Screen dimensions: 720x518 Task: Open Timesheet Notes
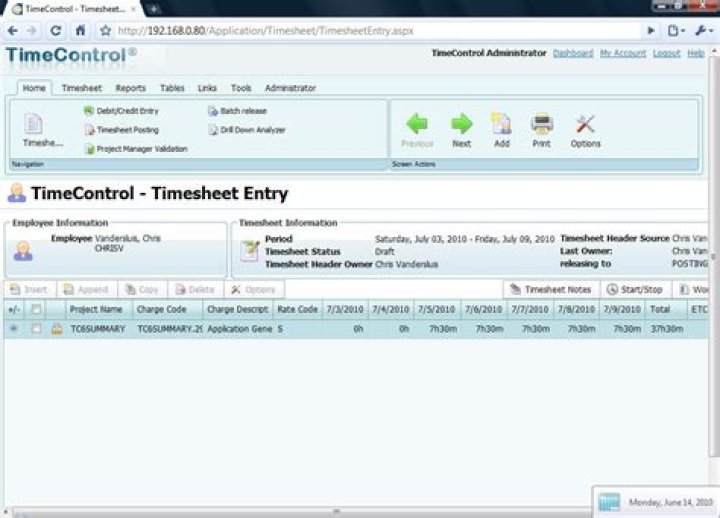(x=551, y=289)
